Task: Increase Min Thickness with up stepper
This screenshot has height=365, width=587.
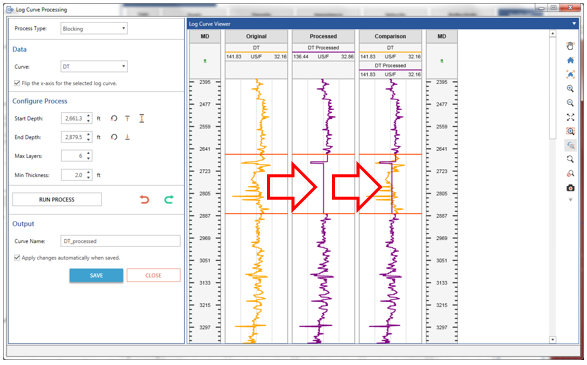Action: (x=89, y=172)
